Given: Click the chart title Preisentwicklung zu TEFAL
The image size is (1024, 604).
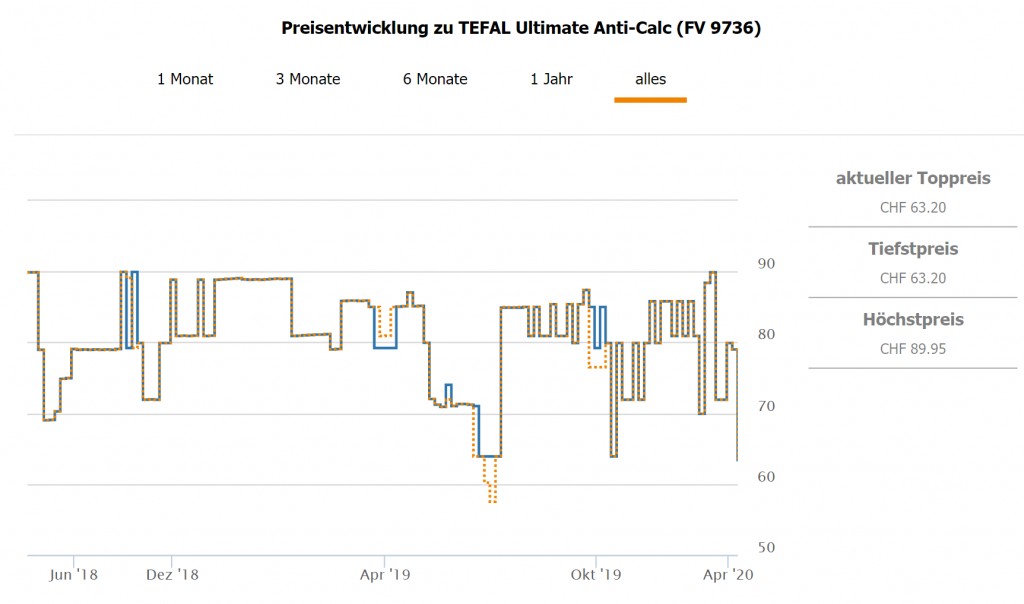Looking at the screenshot, I should (521, 29).
